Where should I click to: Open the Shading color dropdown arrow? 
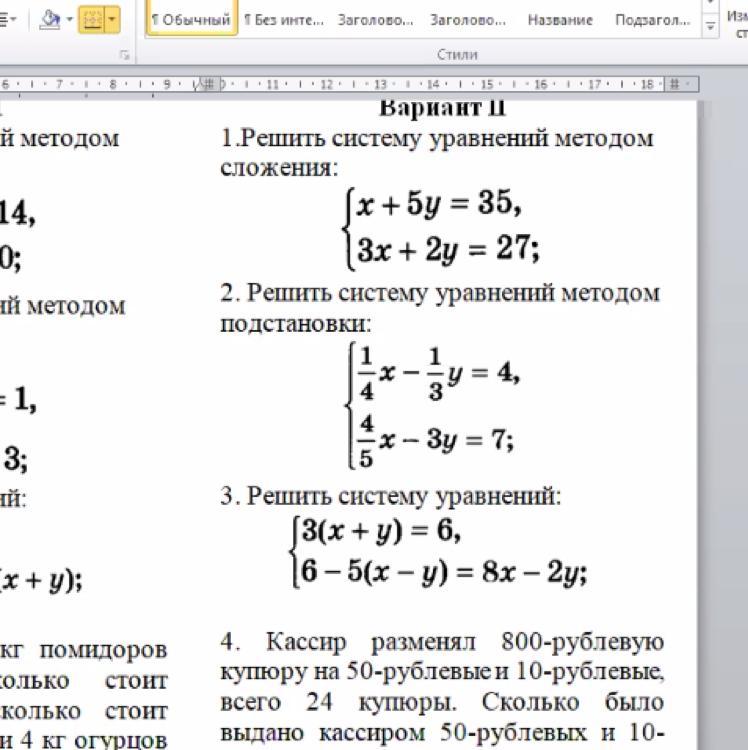tap(69, 20)
